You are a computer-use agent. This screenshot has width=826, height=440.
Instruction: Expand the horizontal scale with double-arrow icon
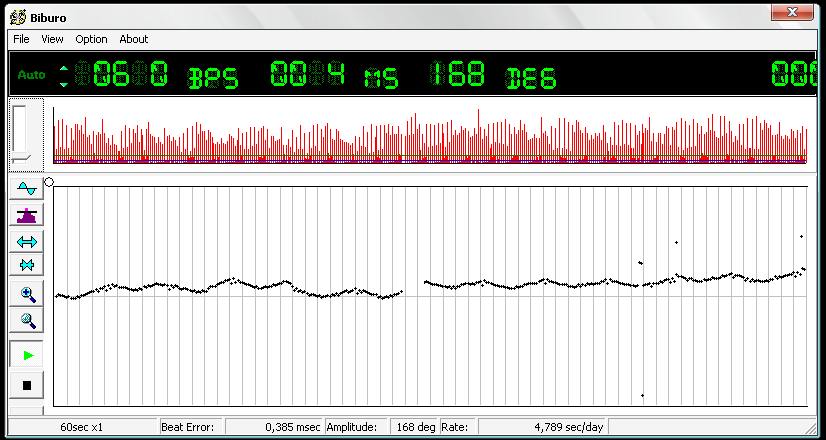(x=27, y=242)
